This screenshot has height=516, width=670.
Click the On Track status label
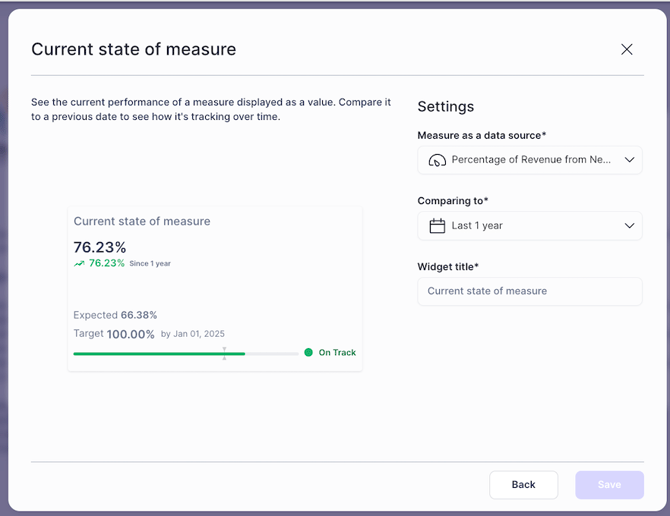tap(337, 352)
